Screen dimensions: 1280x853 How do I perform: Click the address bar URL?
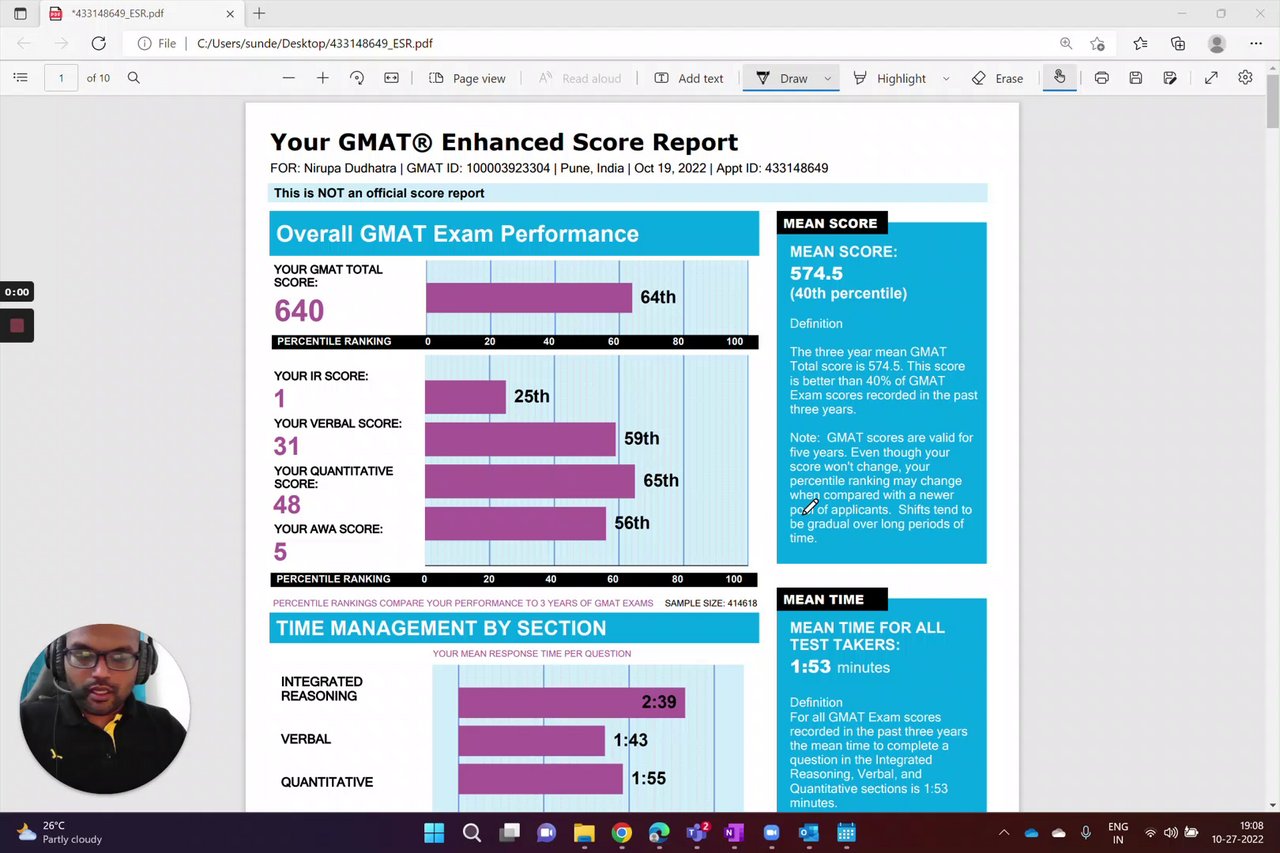coord(315,43)
